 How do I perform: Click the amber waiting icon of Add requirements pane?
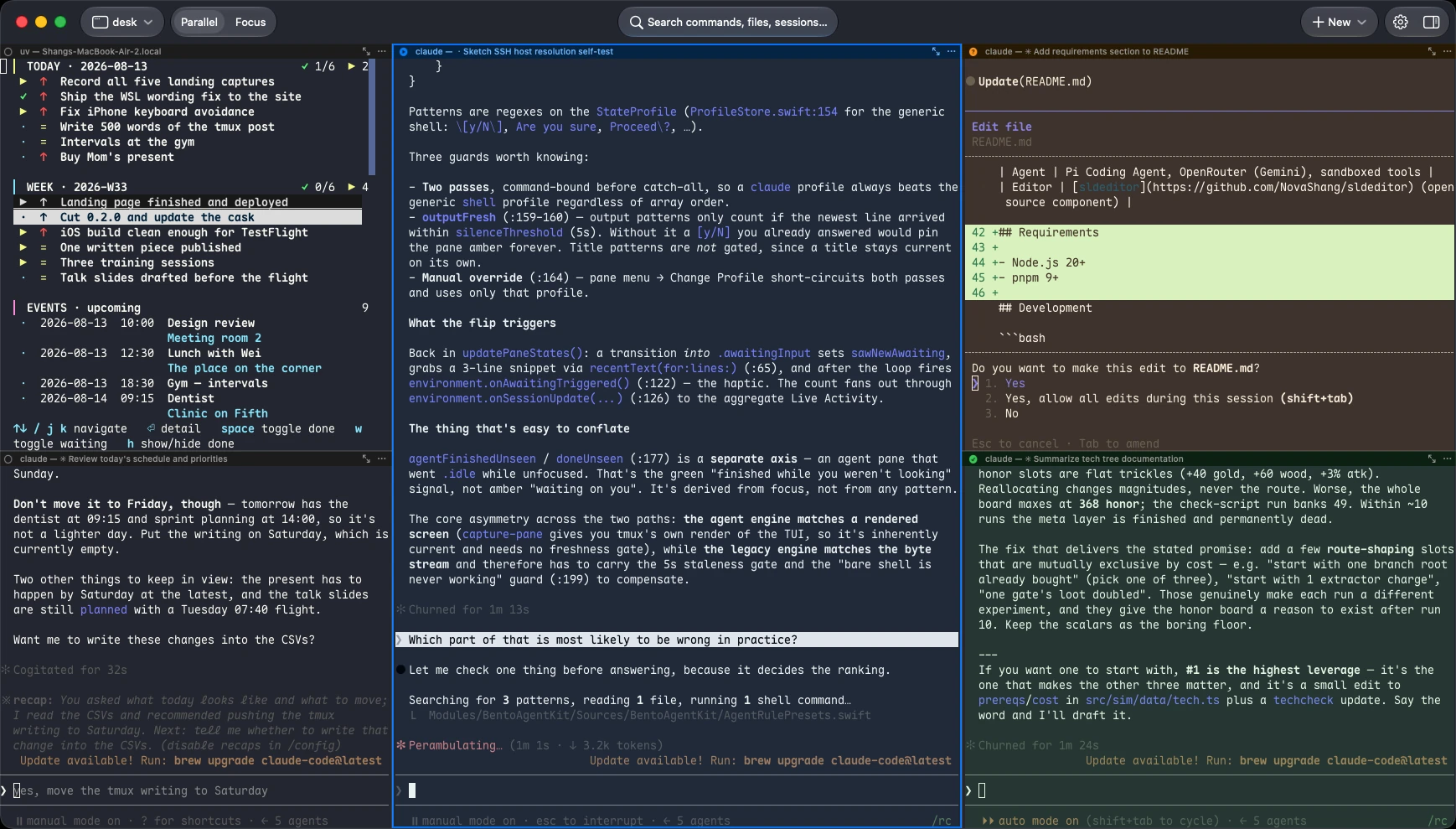click(973, 51)
